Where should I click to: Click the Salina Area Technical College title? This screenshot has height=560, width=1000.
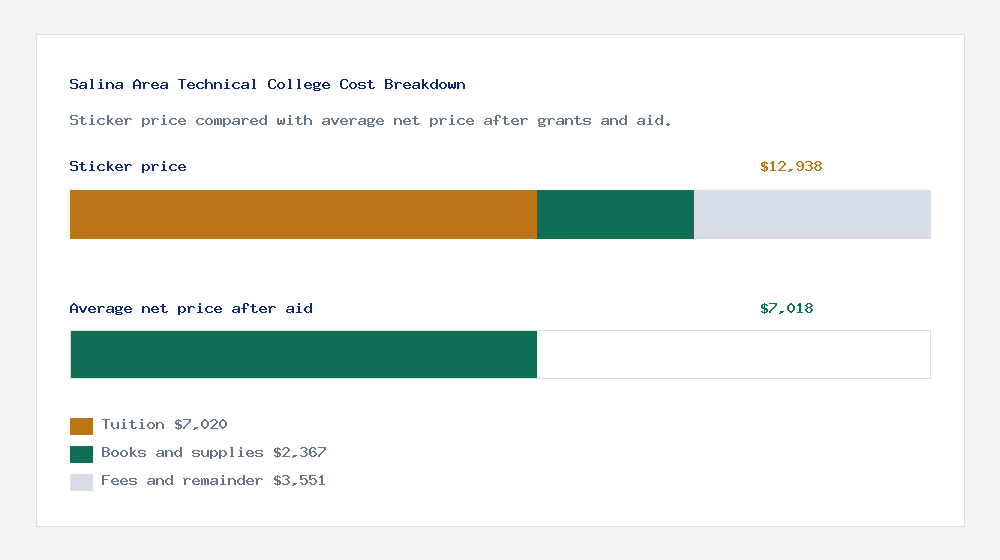click(267, 84)
